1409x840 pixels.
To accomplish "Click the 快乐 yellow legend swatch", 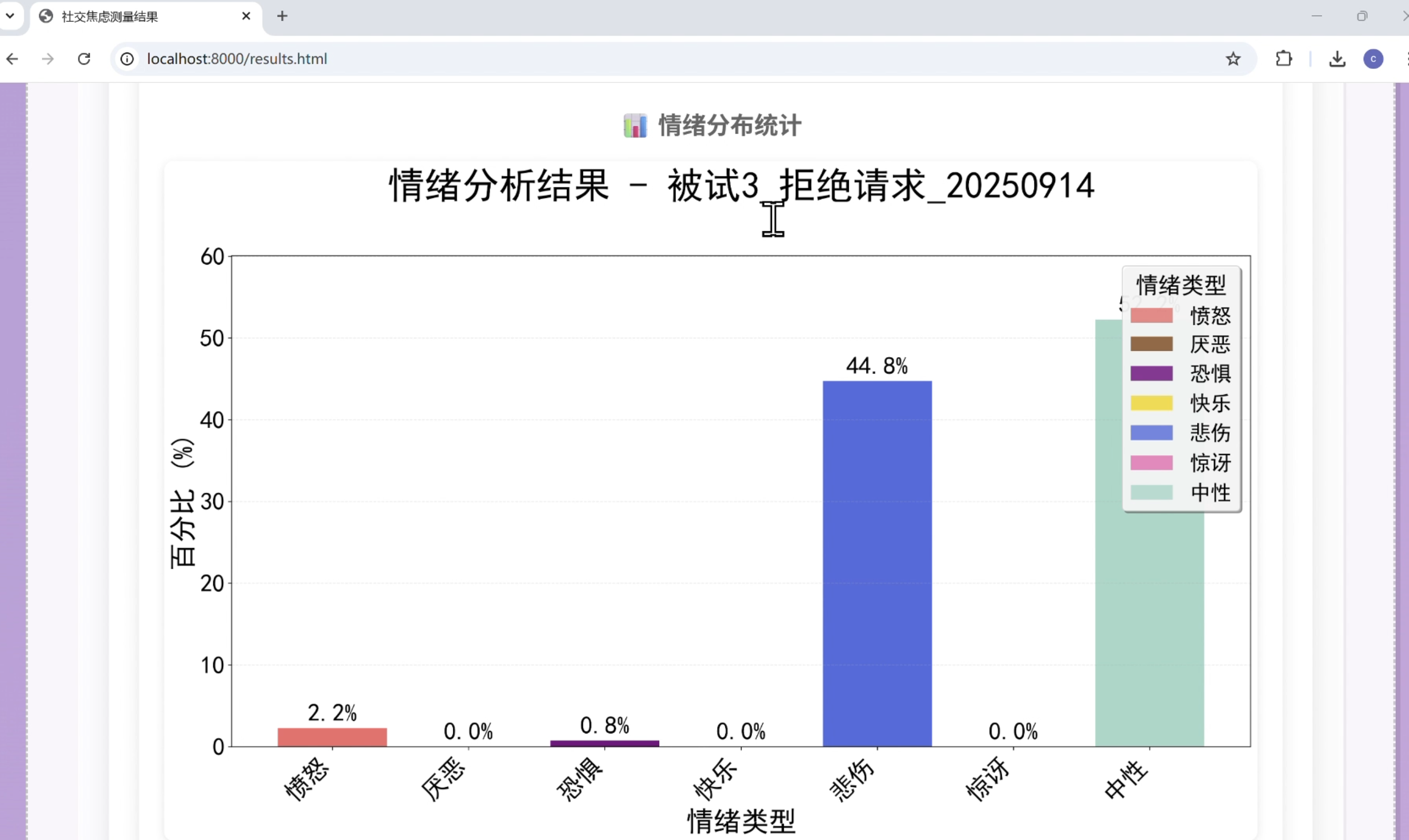I will pyautogui.click(x=1152, y=403).
